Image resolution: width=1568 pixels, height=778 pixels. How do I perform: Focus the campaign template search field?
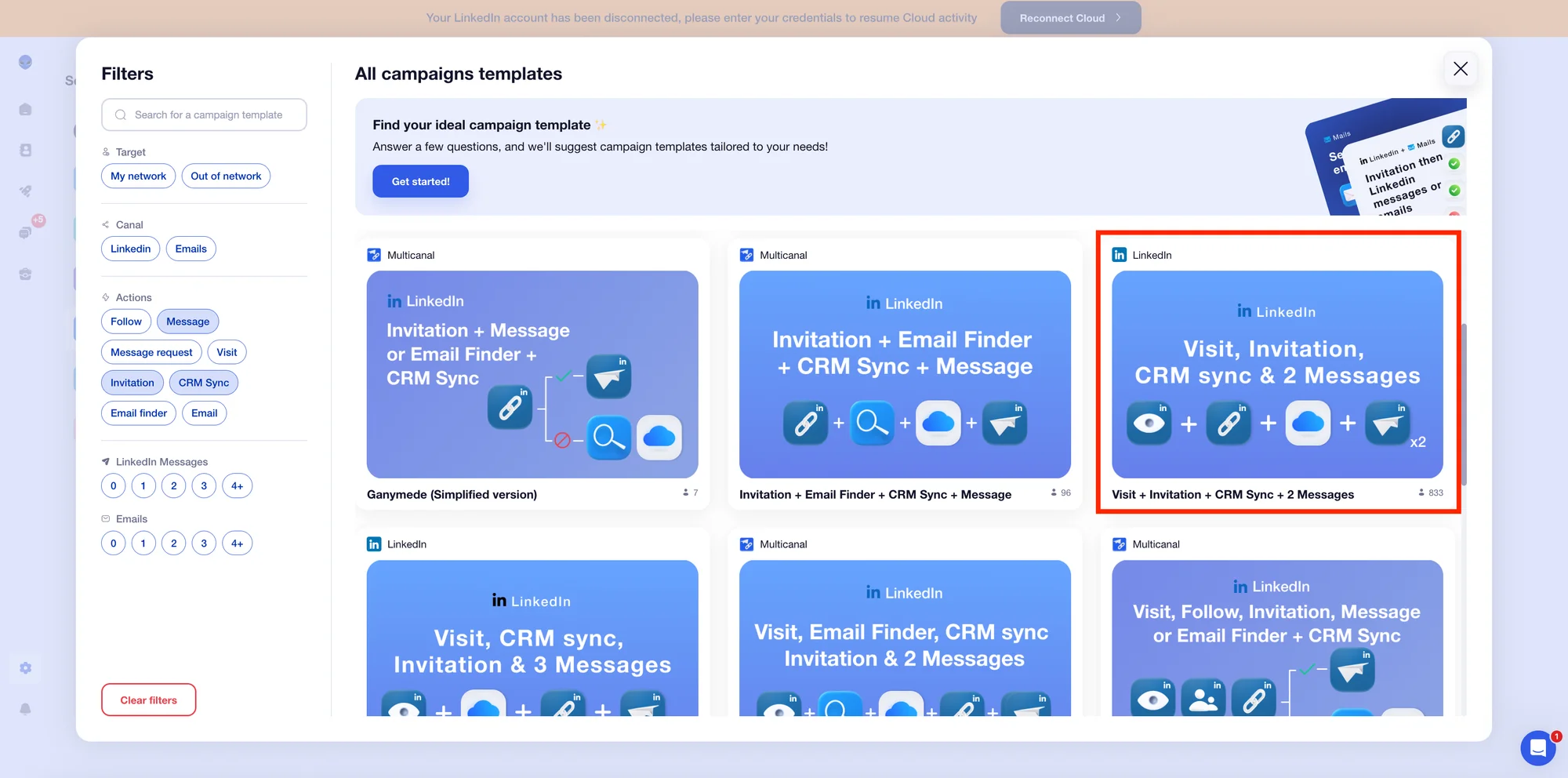tap(204, 115)
